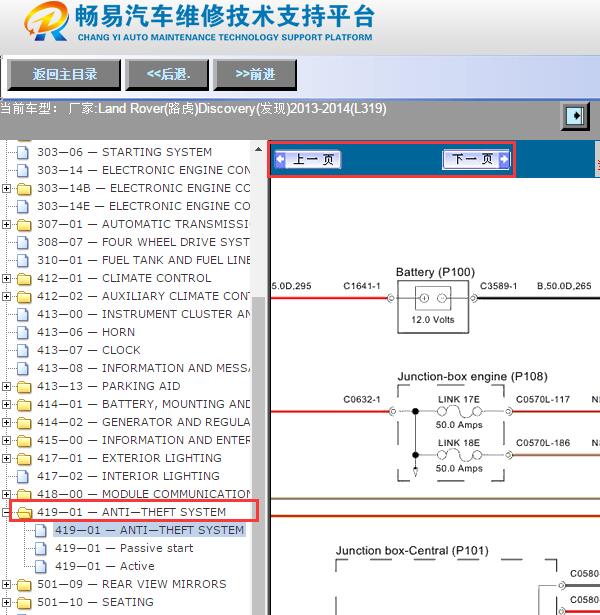Click tree scrollbar up arrow
Screen dimensions: 600x615
pos(258,149)
